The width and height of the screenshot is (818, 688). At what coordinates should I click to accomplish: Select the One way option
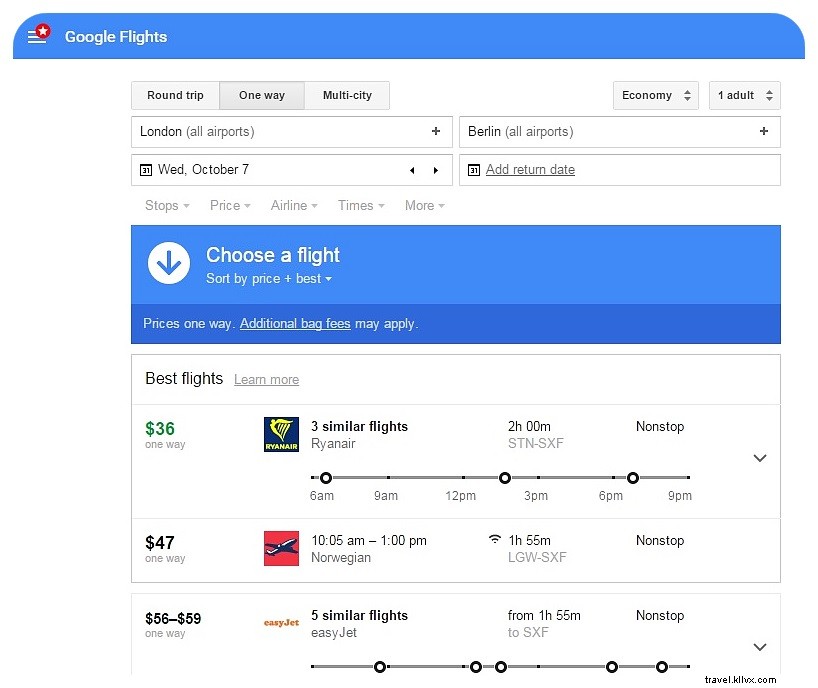262,95
